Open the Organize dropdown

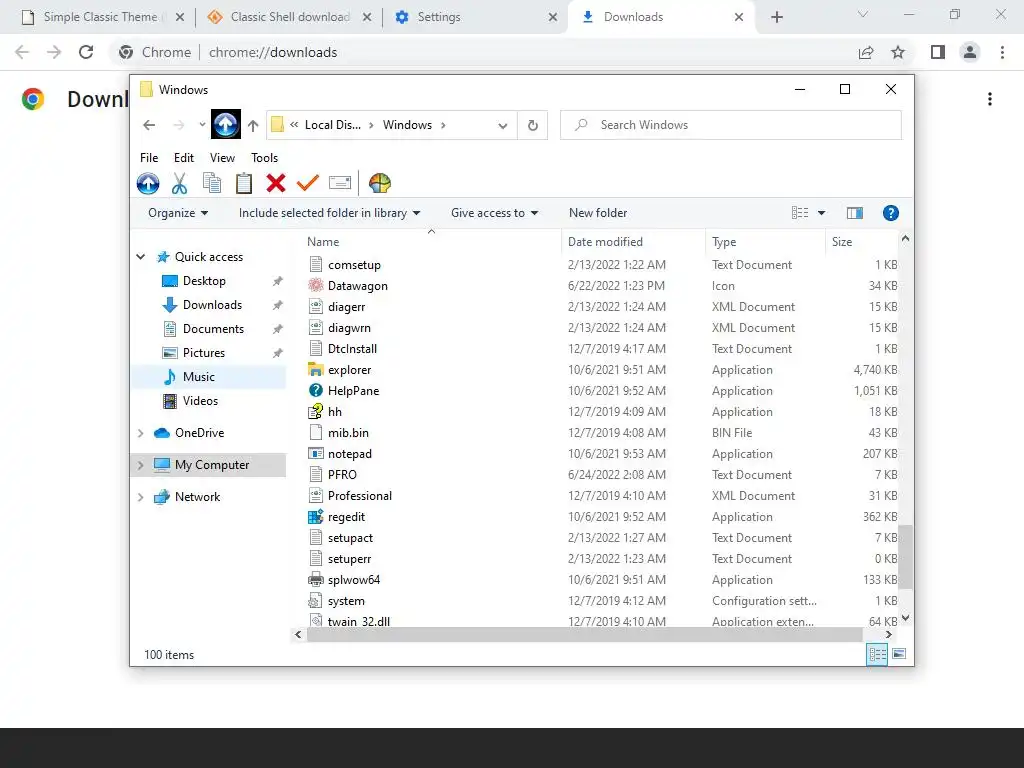click(178, 213)
